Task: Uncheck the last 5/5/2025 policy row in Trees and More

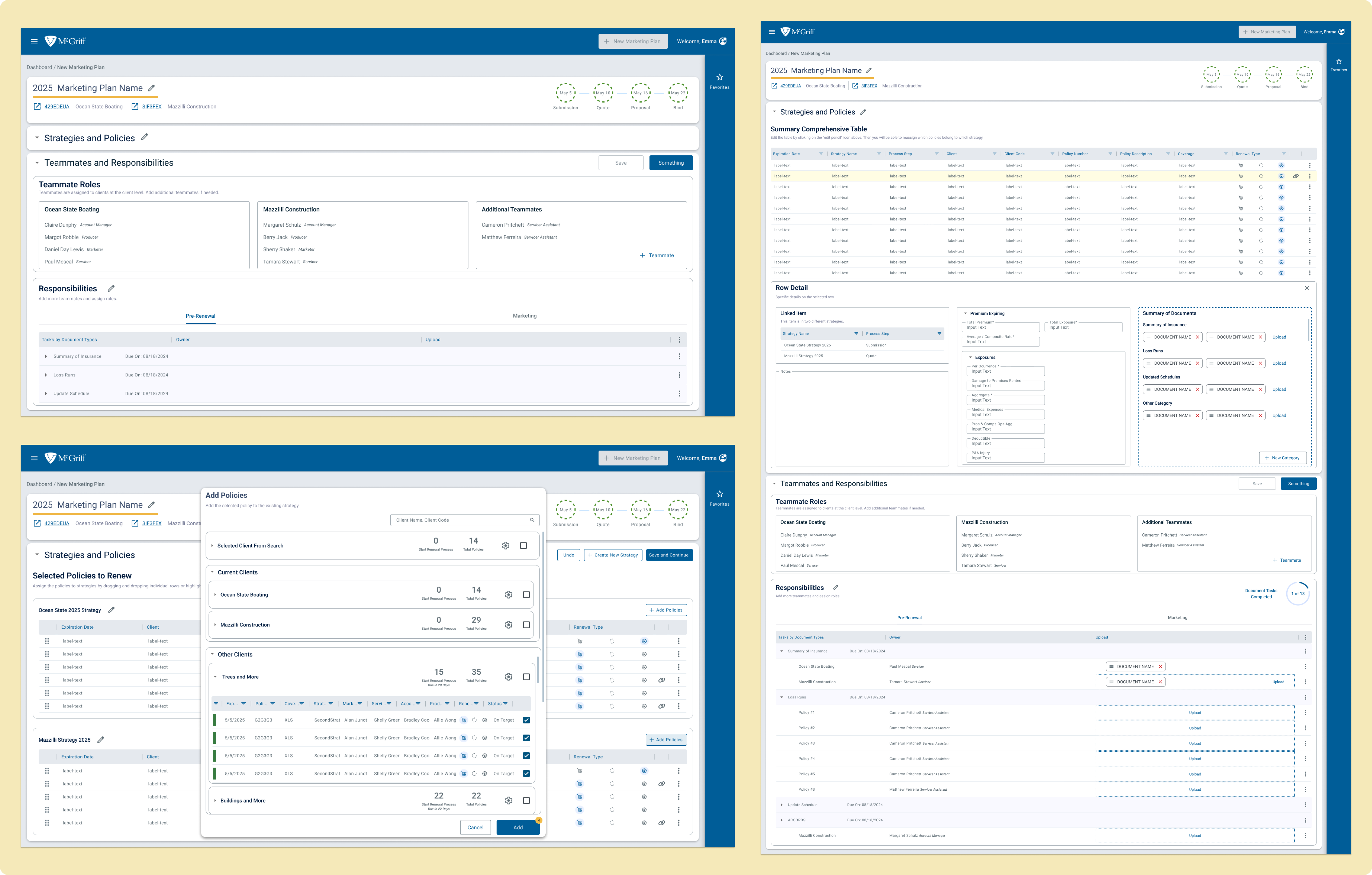Action: (527, 774)
